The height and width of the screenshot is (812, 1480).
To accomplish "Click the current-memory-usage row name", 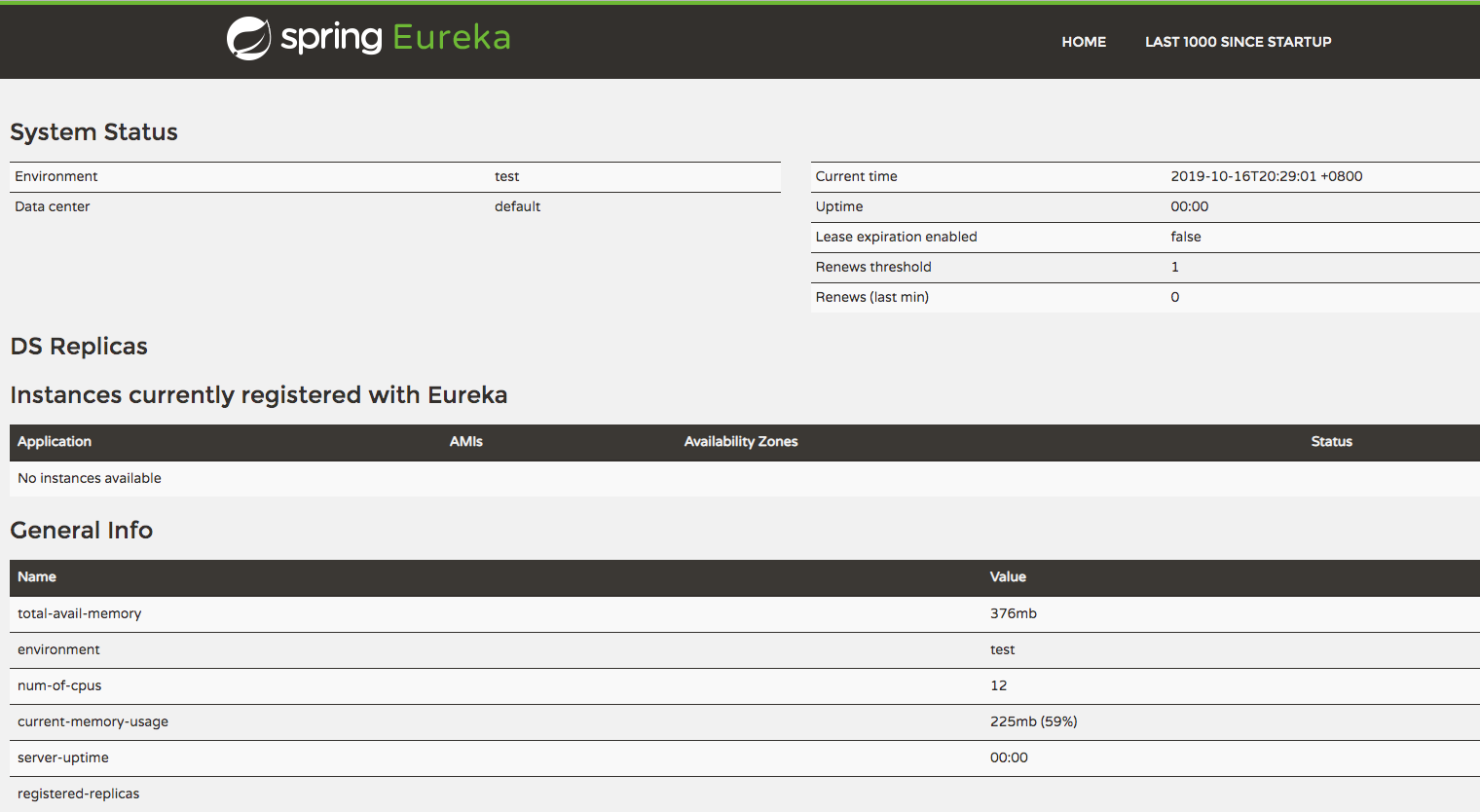I will tap(92, 721).
